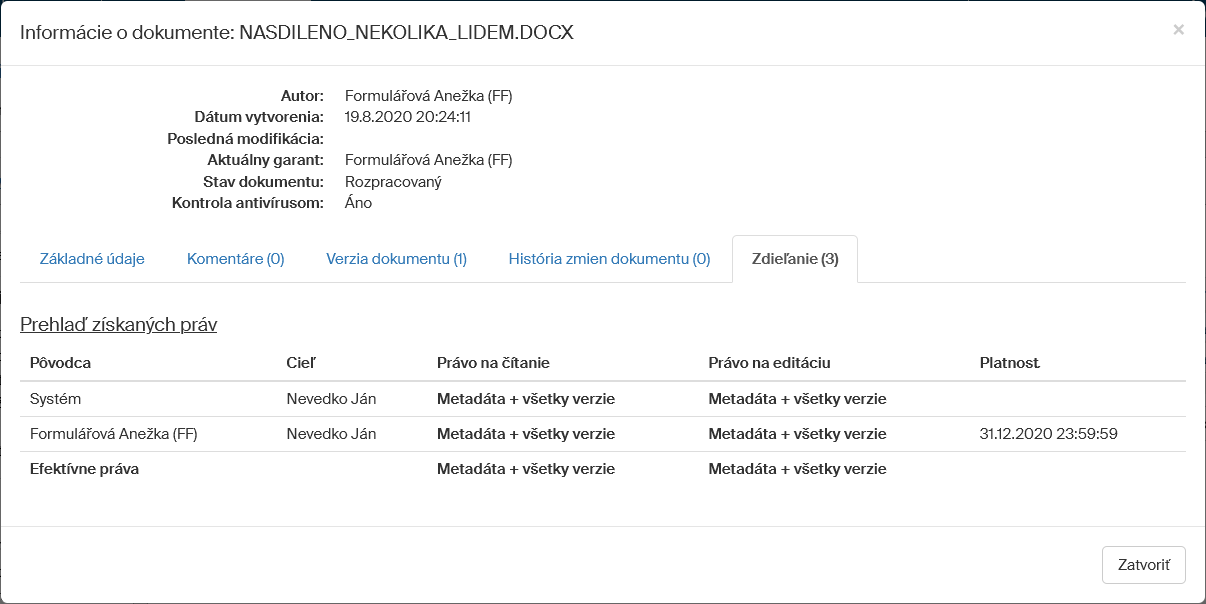Image resolution: width=1206 pixels, height=604 pixels.
Task: Click Nevedko Ján in the Systém row
Action: [331, 399]
